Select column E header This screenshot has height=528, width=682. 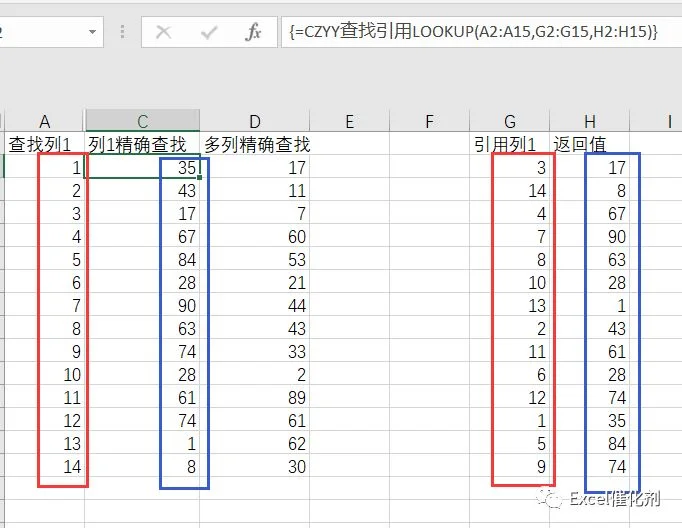tap(350, 121)
